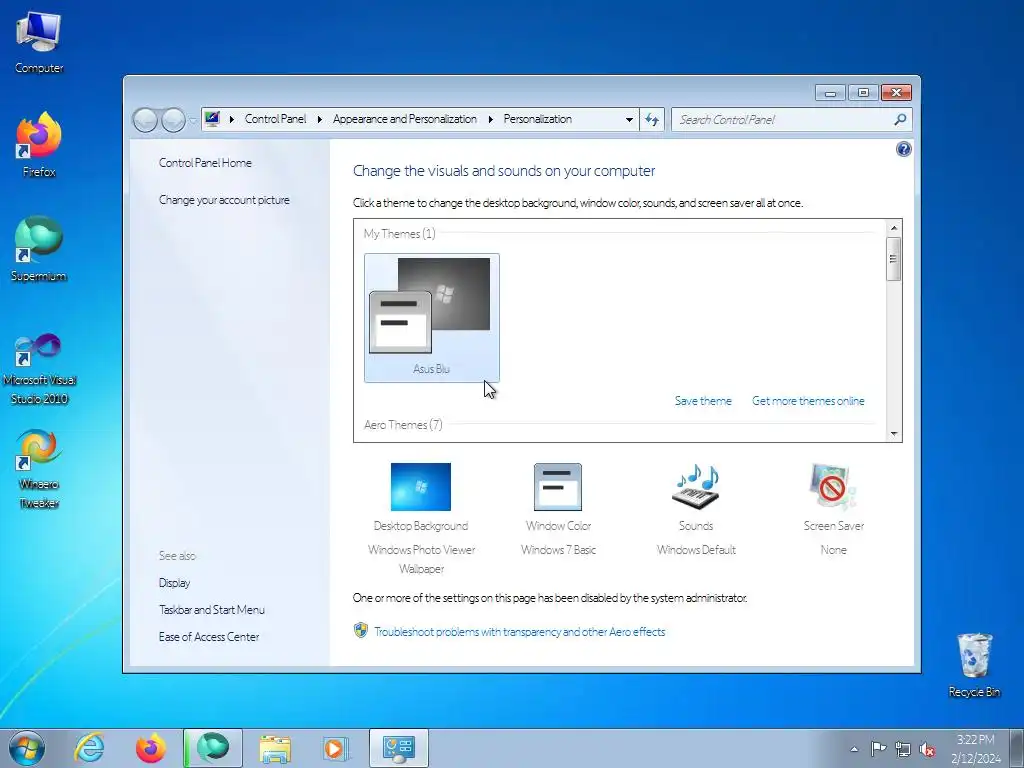The height and width of the screenshot is (768, 1024).
Task: Click the Aero Themes (7) heading
Action: pos(403,424)
